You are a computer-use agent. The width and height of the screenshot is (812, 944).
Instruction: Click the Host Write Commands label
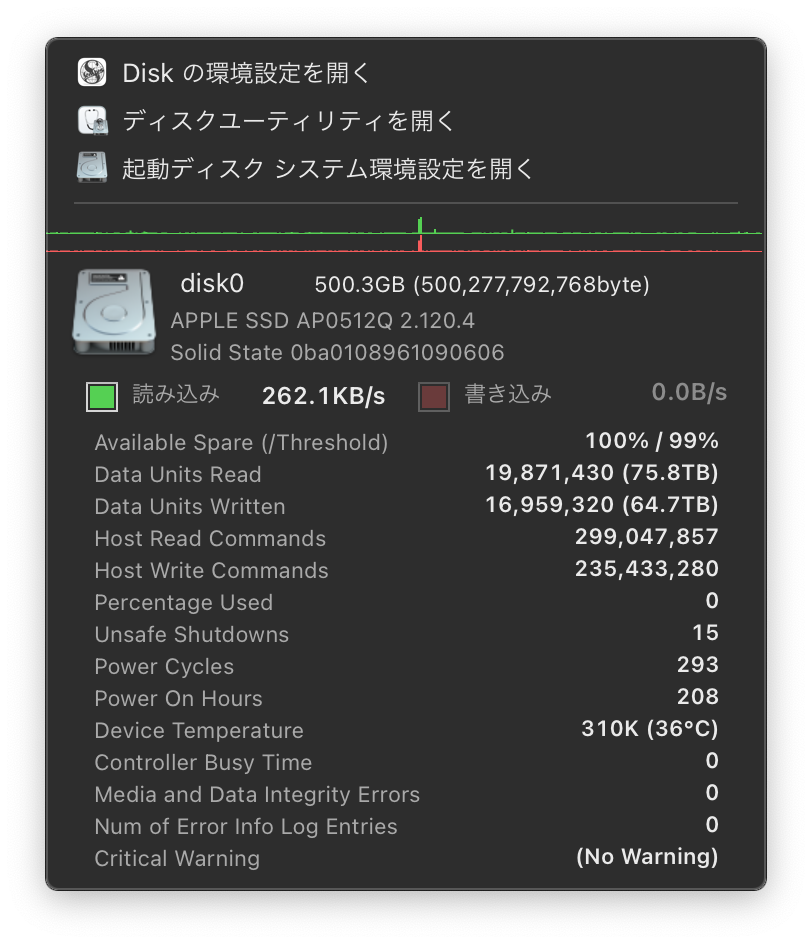pos(211,570)
